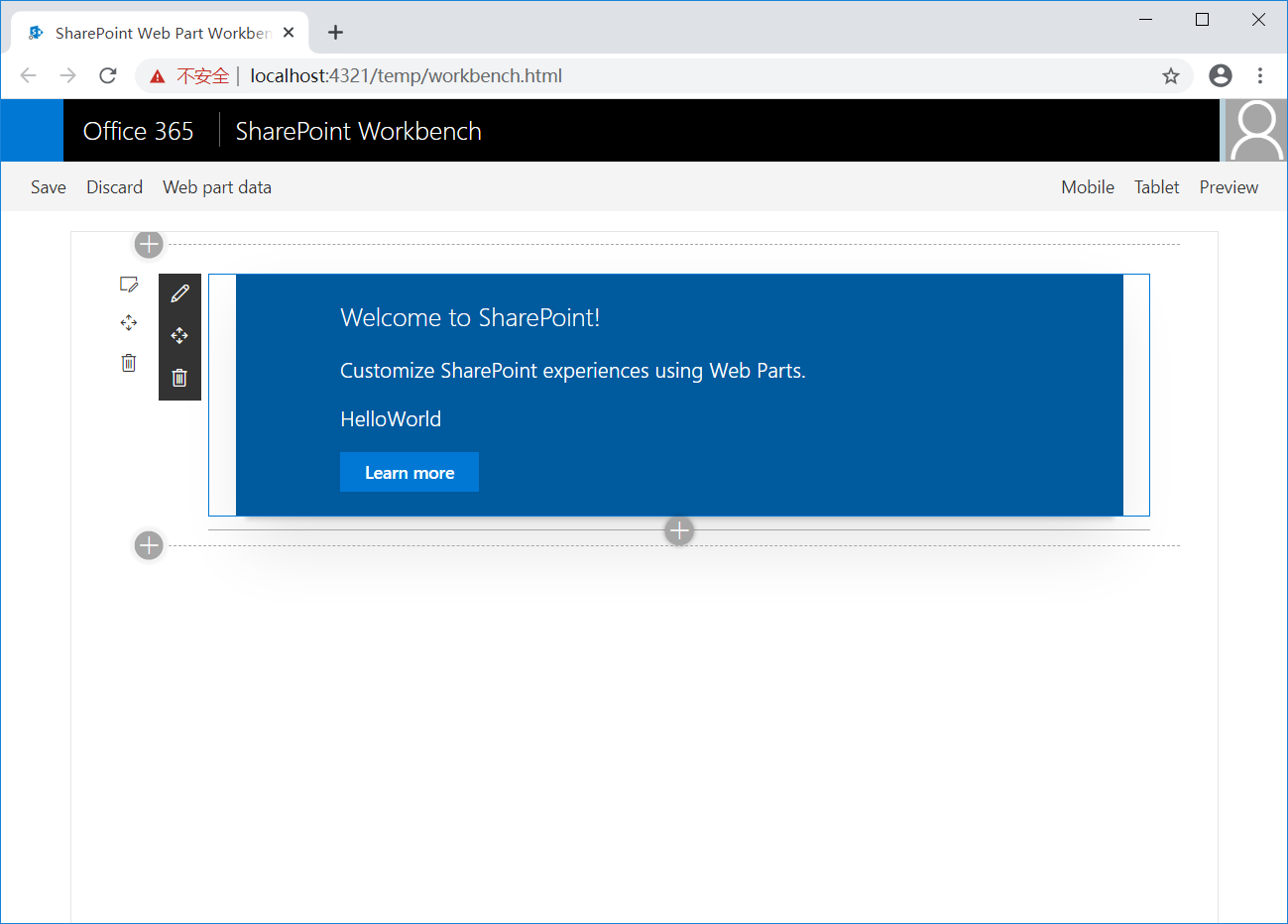Reload the workbench page
Image resolution: width=1288 pixels, height=924 pixels.
click(108, 75)
